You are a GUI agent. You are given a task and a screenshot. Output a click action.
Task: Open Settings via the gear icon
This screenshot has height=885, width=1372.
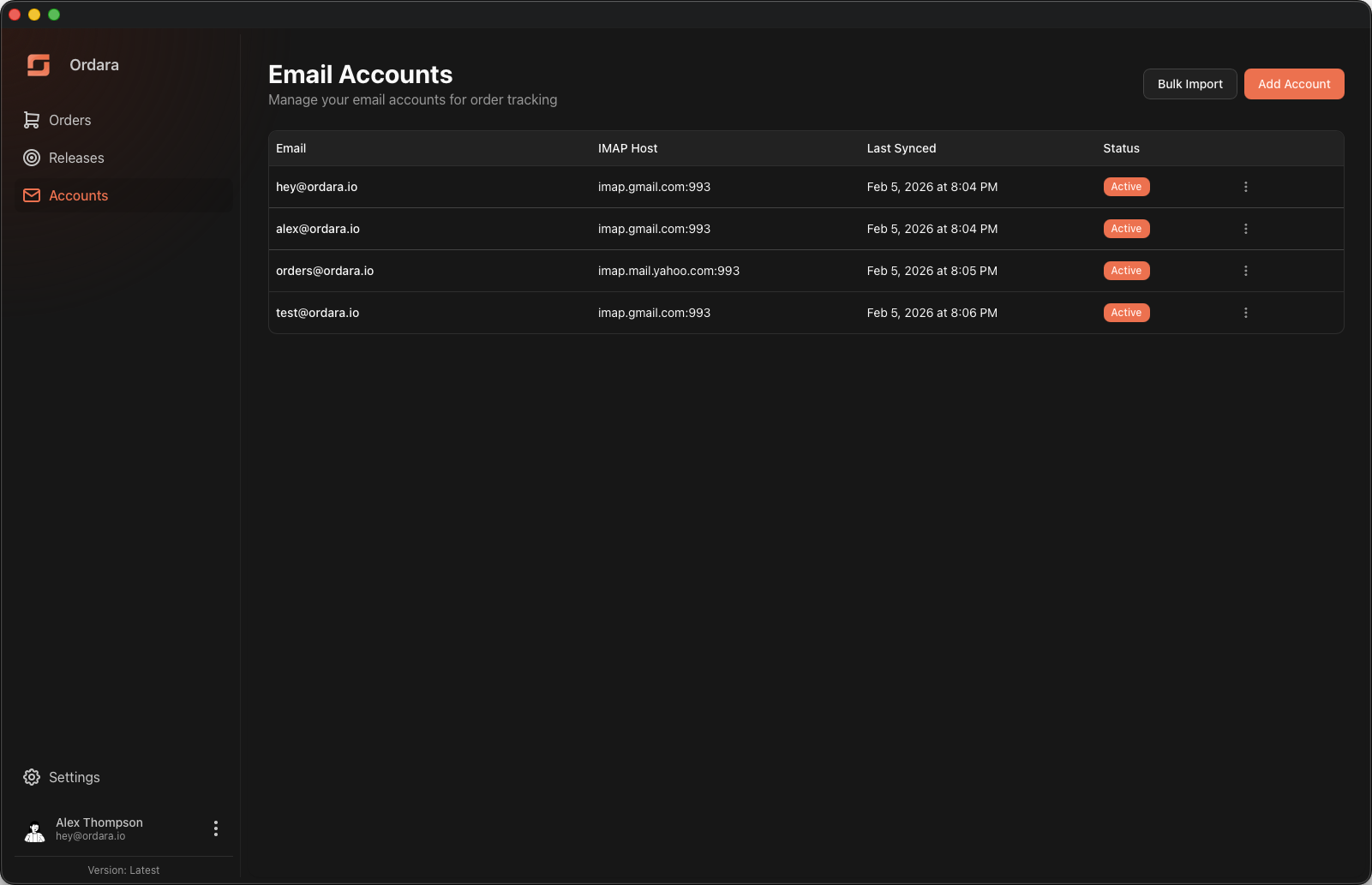32,777
